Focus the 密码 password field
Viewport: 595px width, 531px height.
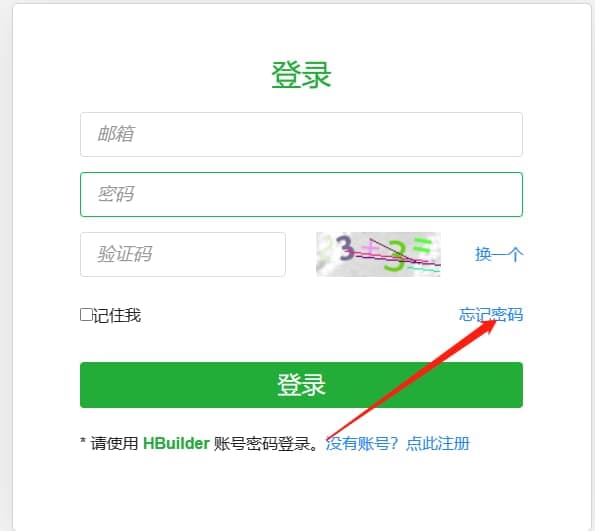301,194
